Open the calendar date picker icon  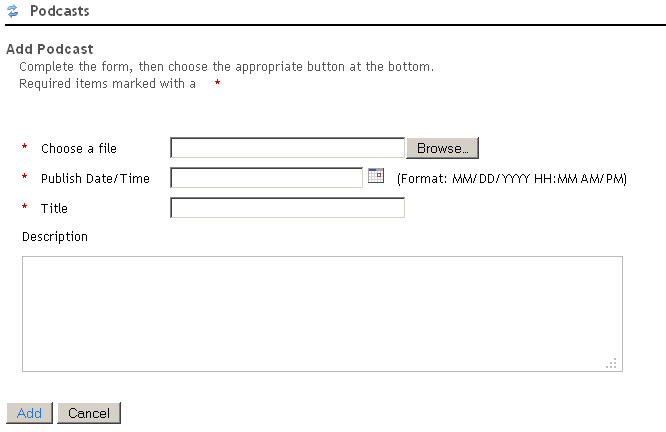point(376,176)
